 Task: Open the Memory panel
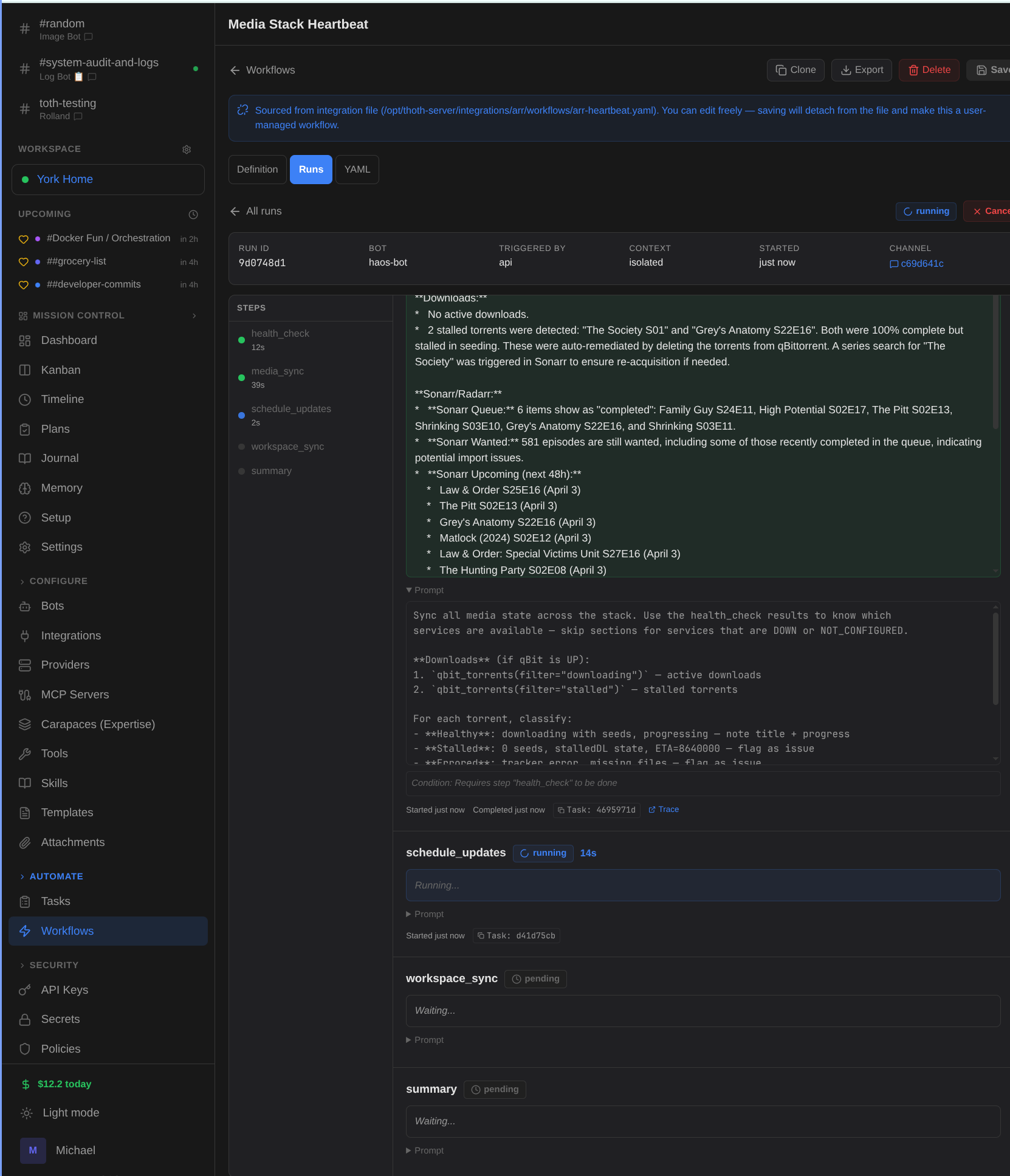click(x=62, y=488)
